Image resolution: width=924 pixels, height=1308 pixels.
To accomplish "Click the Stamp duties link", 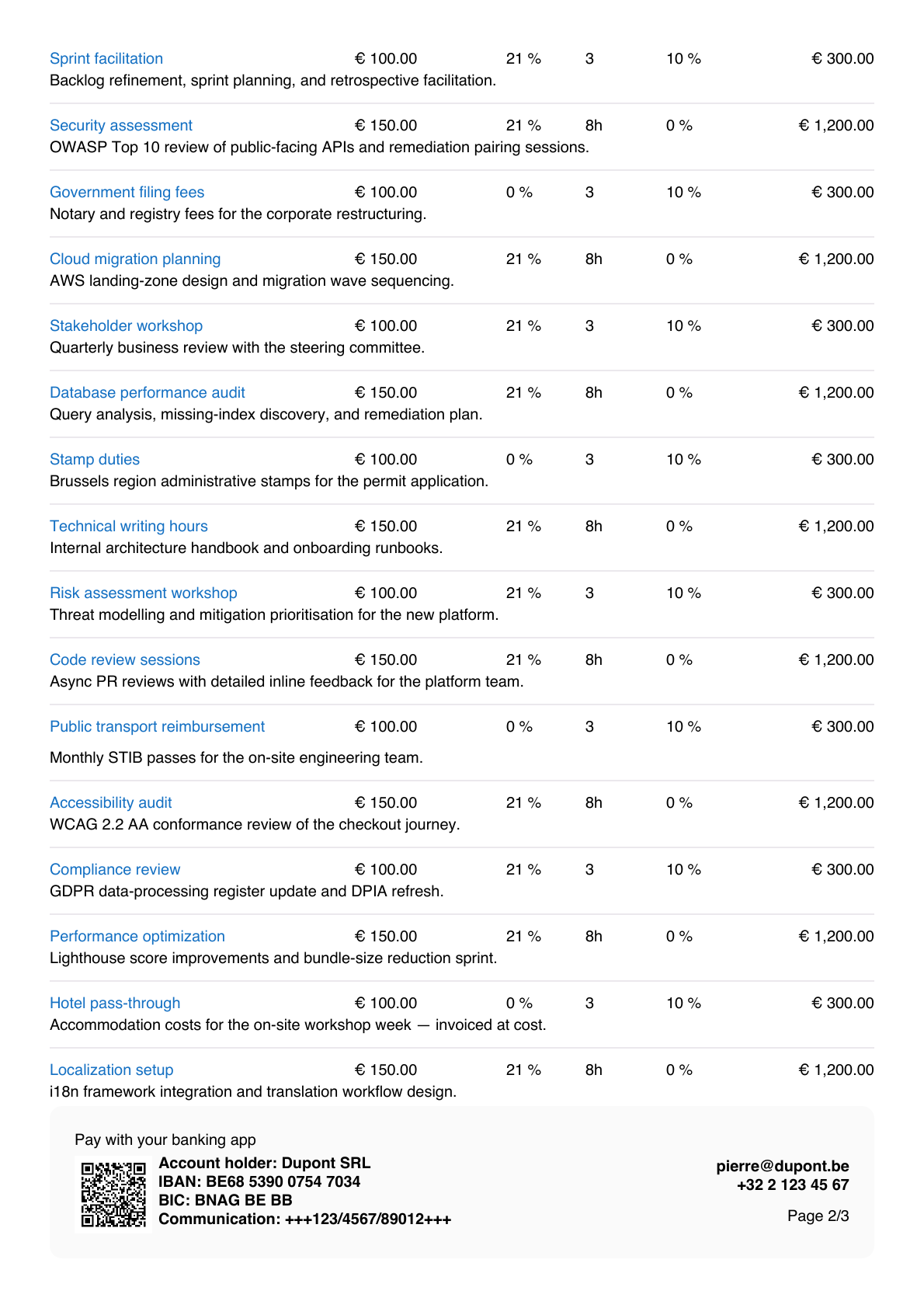I will coord(95,459).
